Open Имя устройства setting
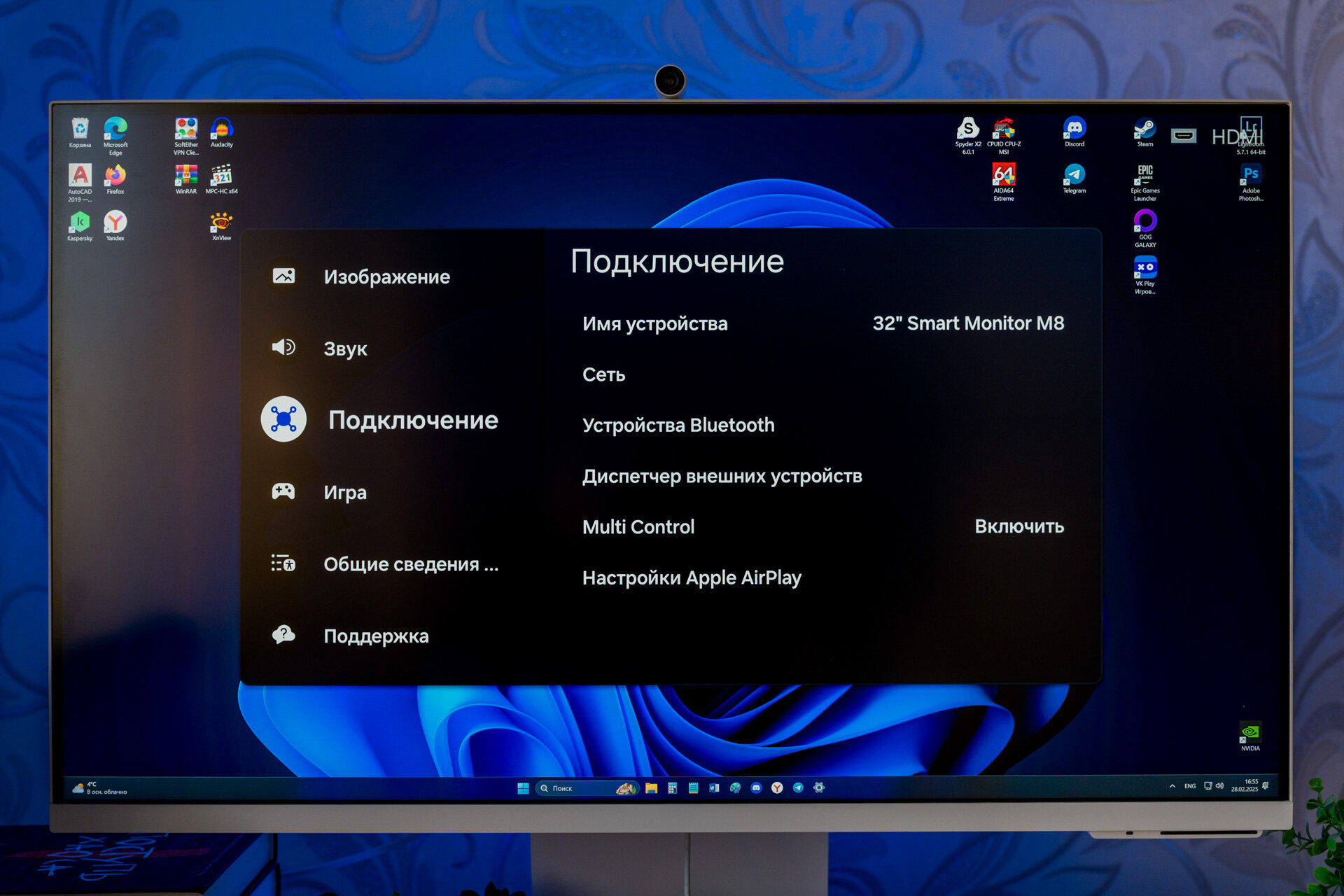The width and height of the screenshot is (1344, 896). pyautogui.click(x=823, y=323)
